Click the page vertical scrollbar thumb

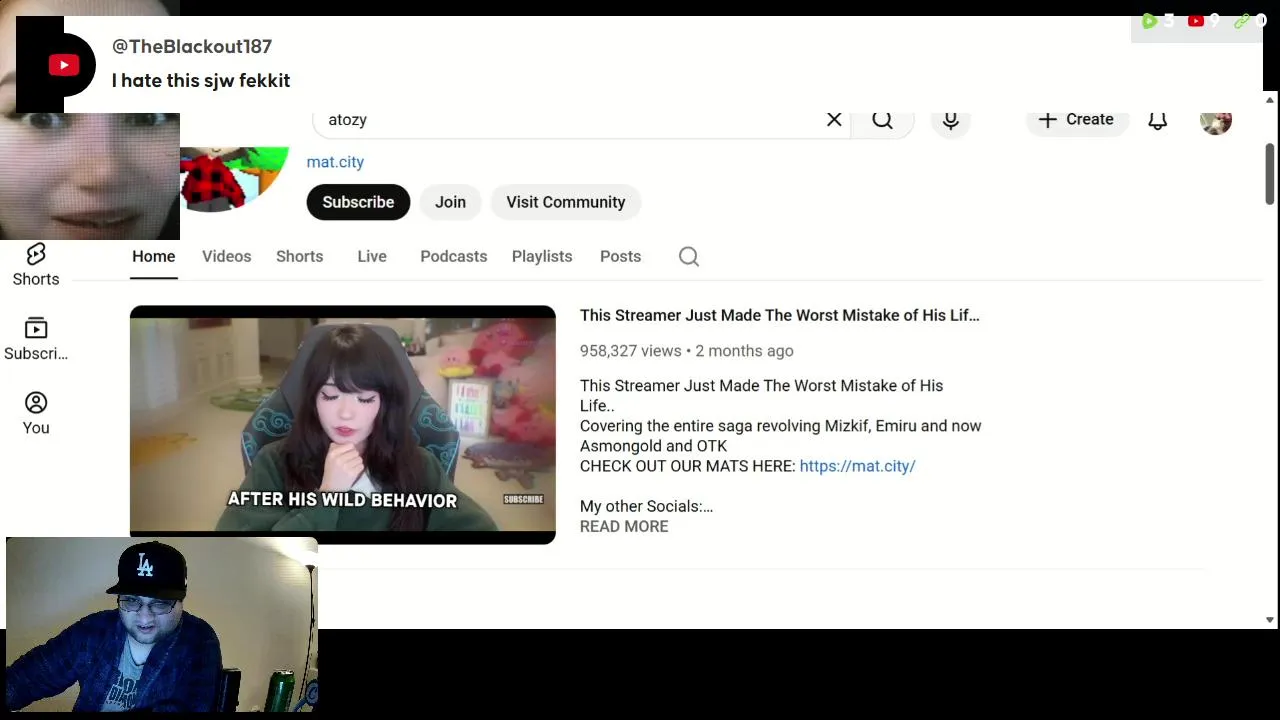click(x=1270, y=172)
